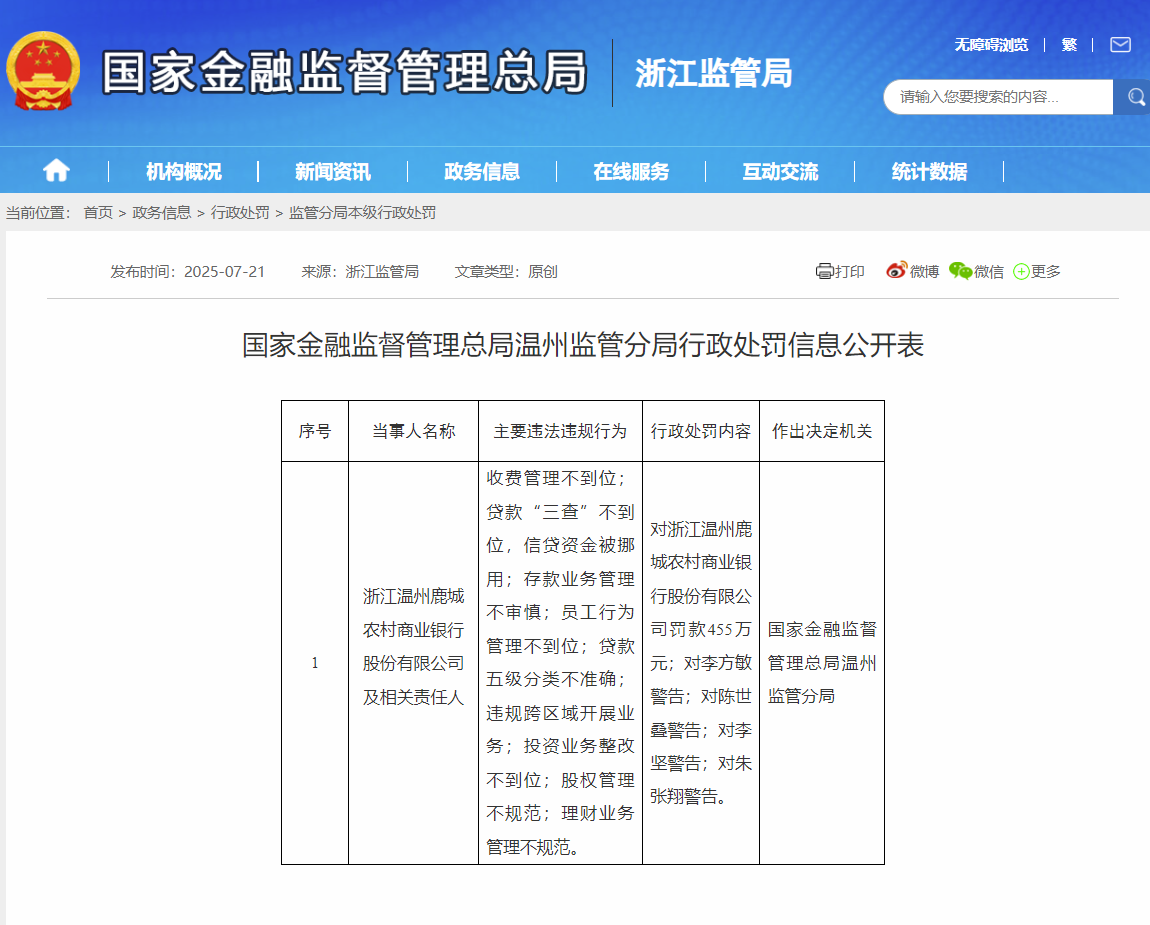Share to Weibo via its icon
This screenshot has height=925, width=1150.
(896, 271)
